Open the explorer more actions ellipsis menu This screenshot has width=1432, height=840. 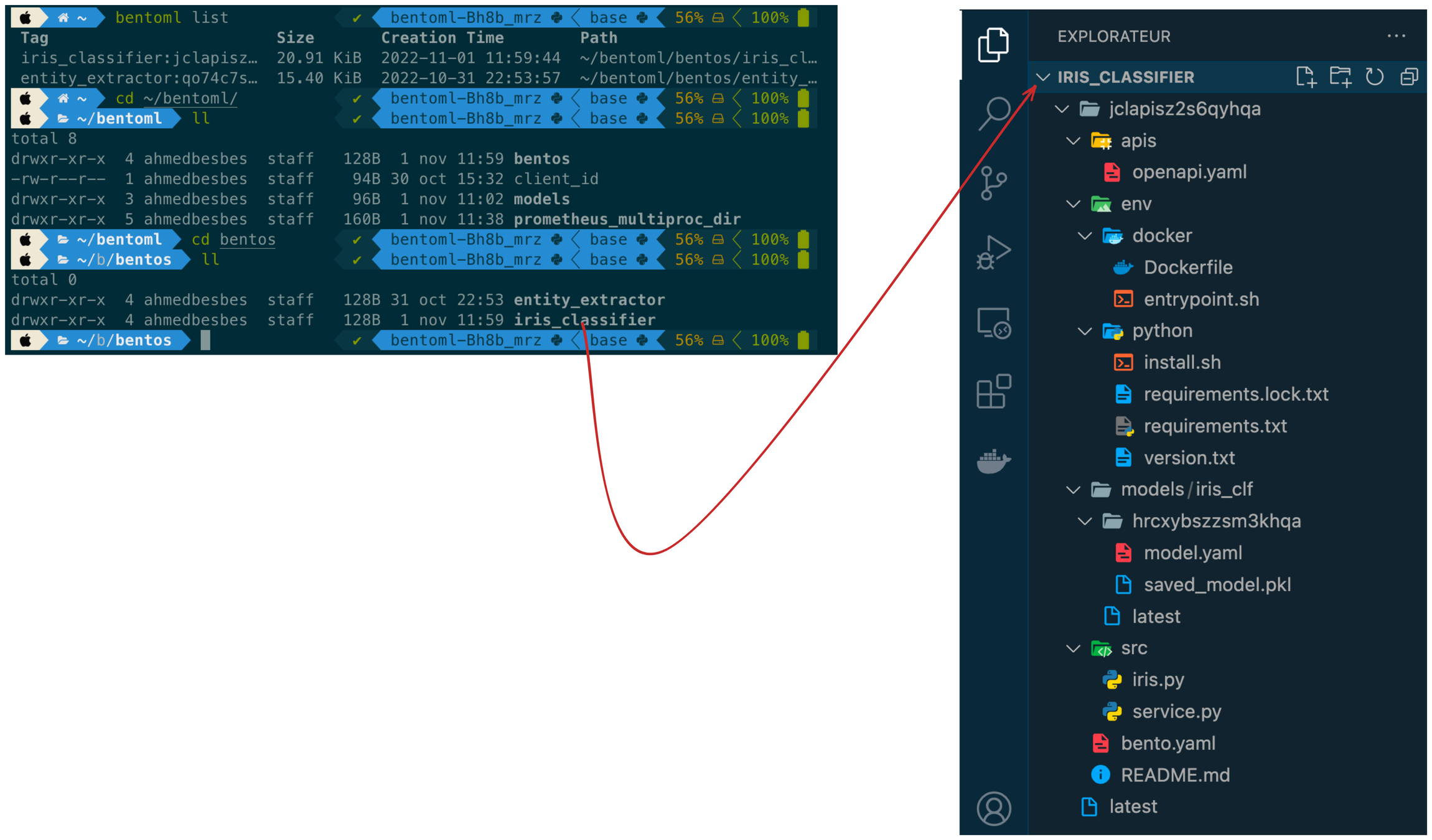tap(1396, 36)
